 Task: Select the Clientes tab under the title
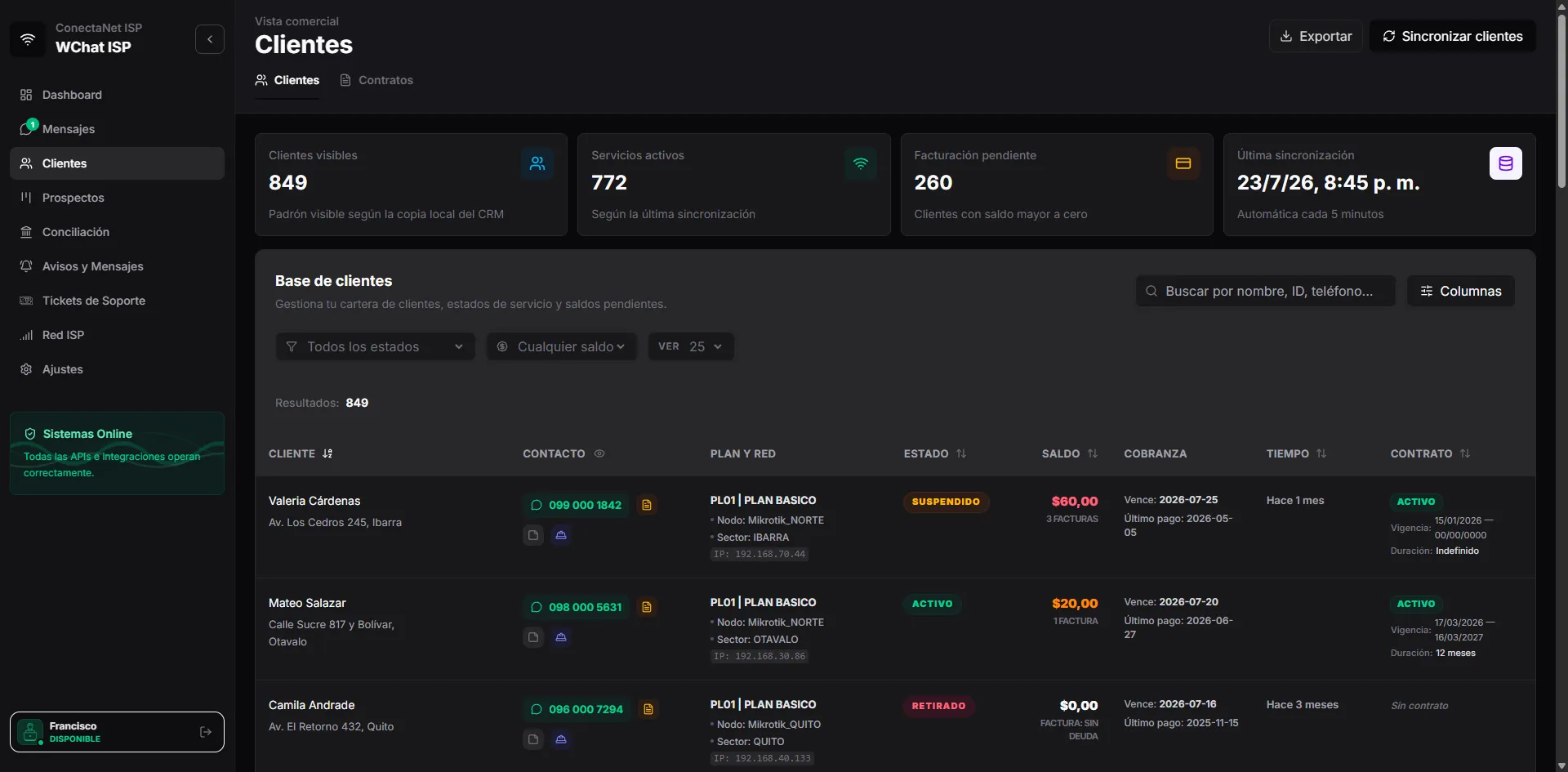point(287,80)
